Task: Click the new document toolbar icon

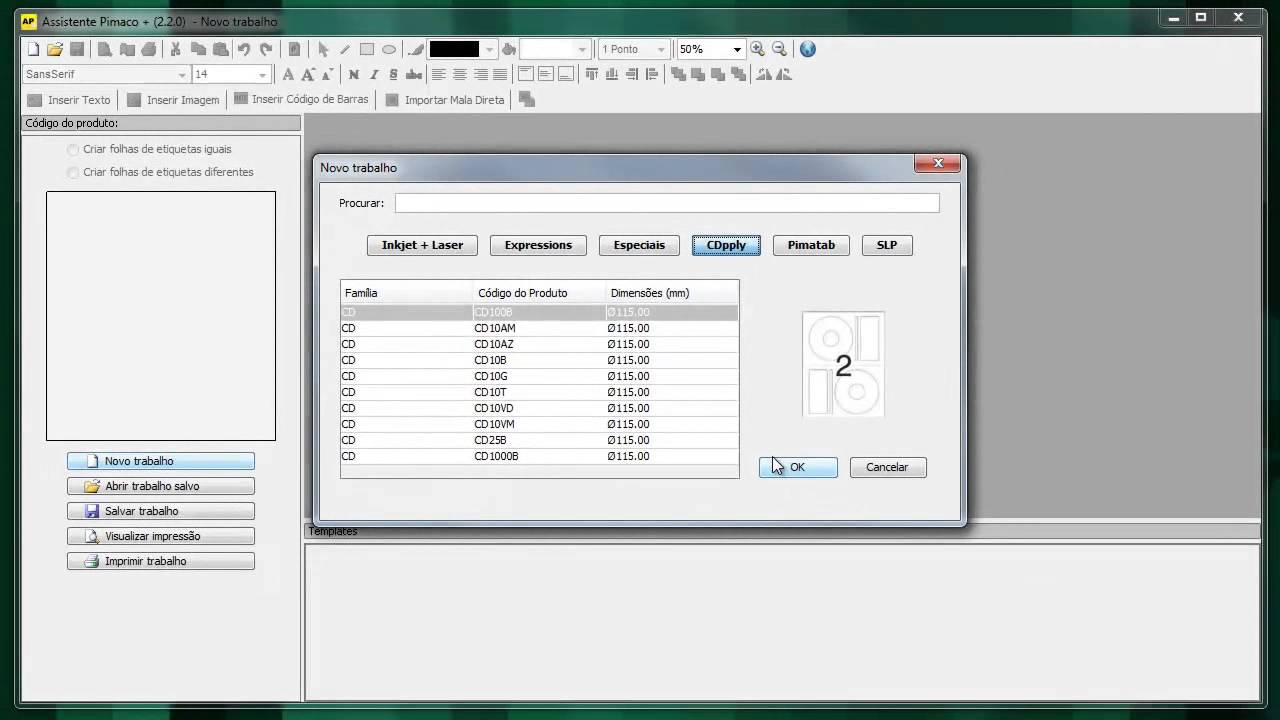Action: click(33, 49)
